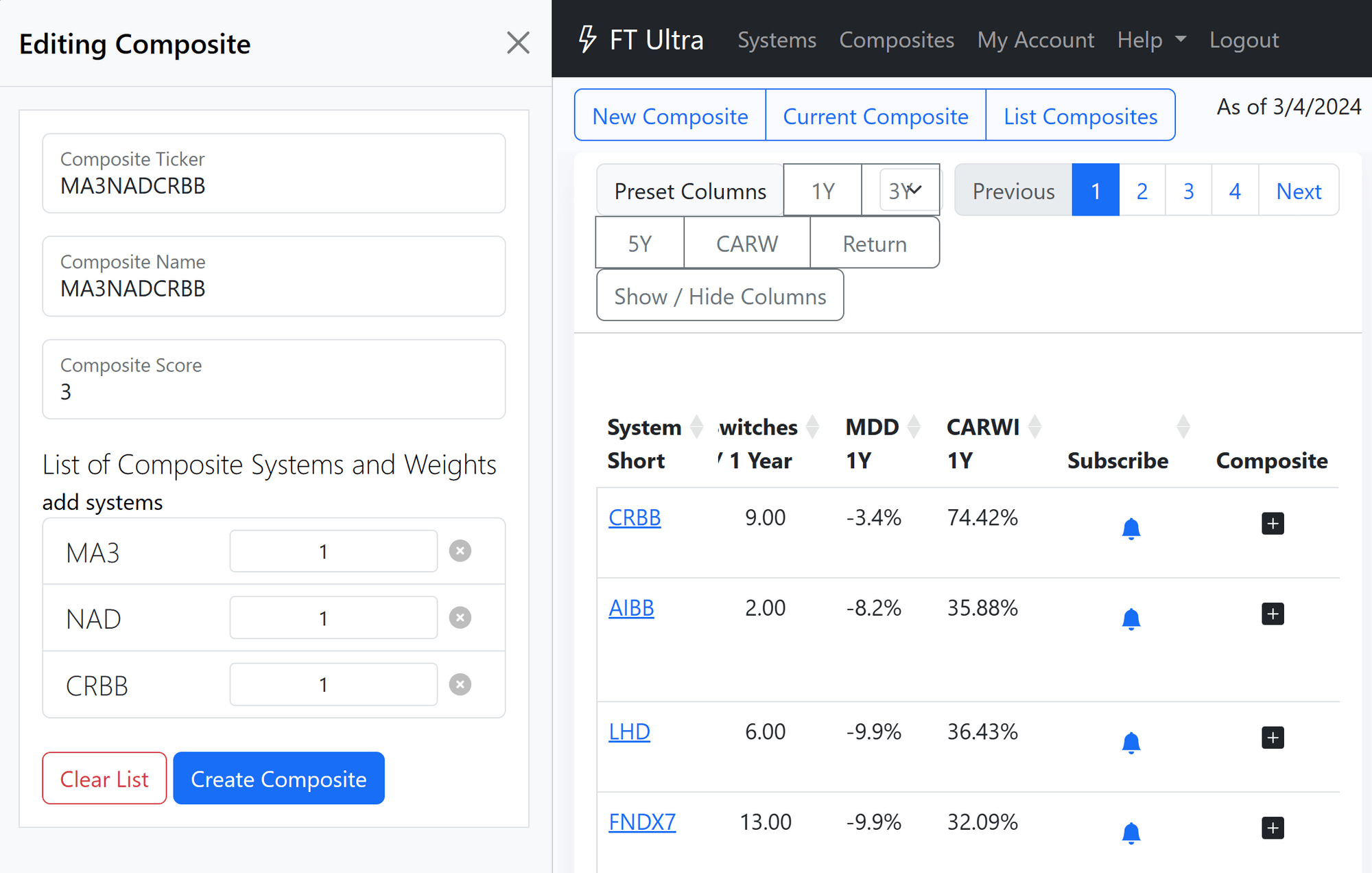Go to Next page
Viewport: 1372px width, 873px height.
click(1299, 190)
